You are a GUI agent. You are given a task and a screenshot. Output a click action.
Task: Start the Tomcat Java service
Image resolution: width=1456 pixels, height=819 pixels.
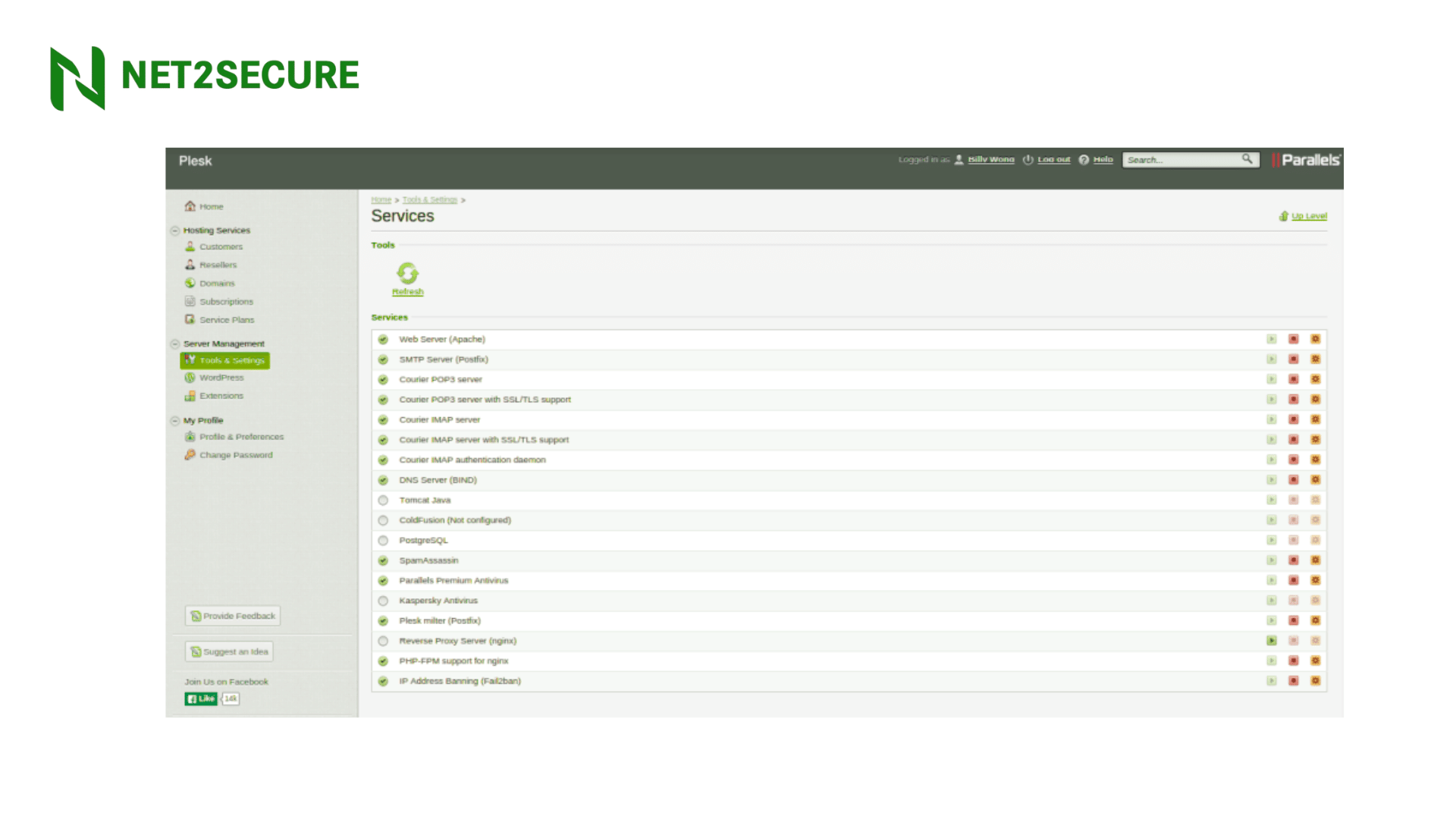click(1272, 500)
